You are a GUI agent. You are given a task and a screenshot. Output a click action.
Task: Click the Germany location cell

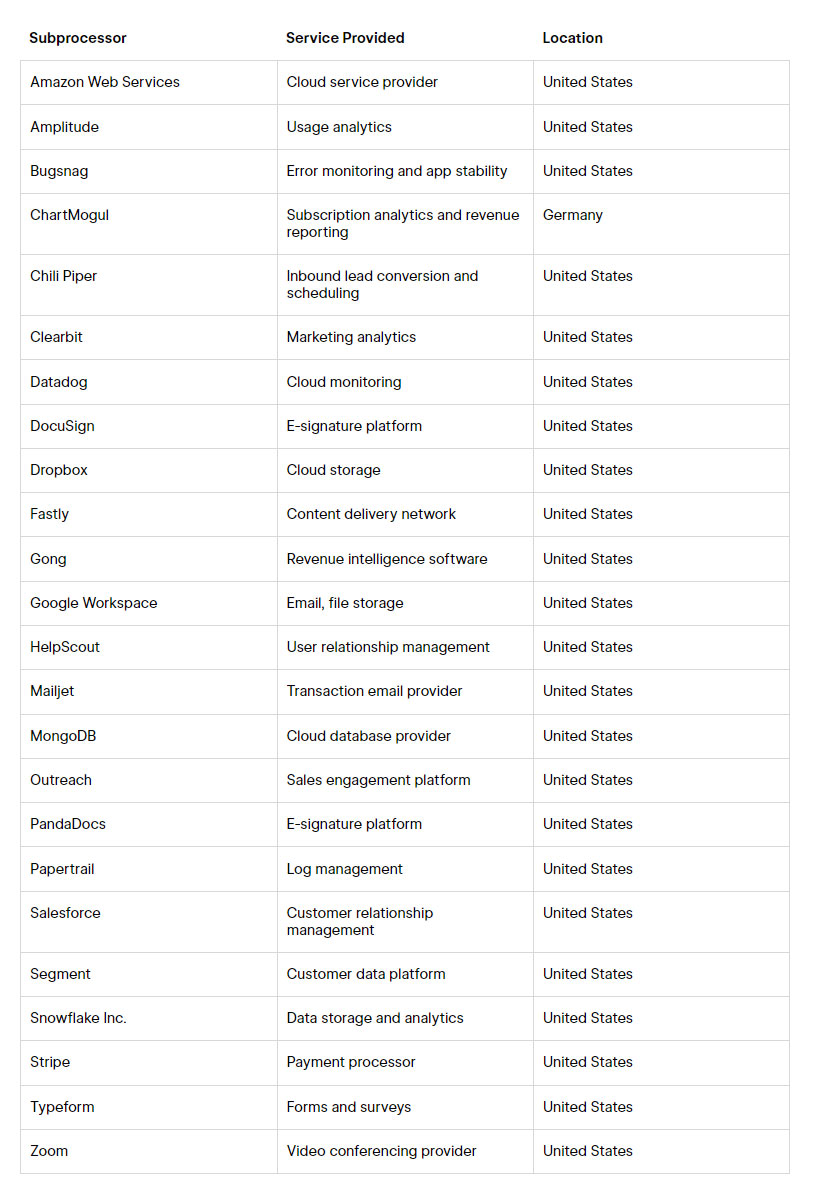[x=572, y=215]
